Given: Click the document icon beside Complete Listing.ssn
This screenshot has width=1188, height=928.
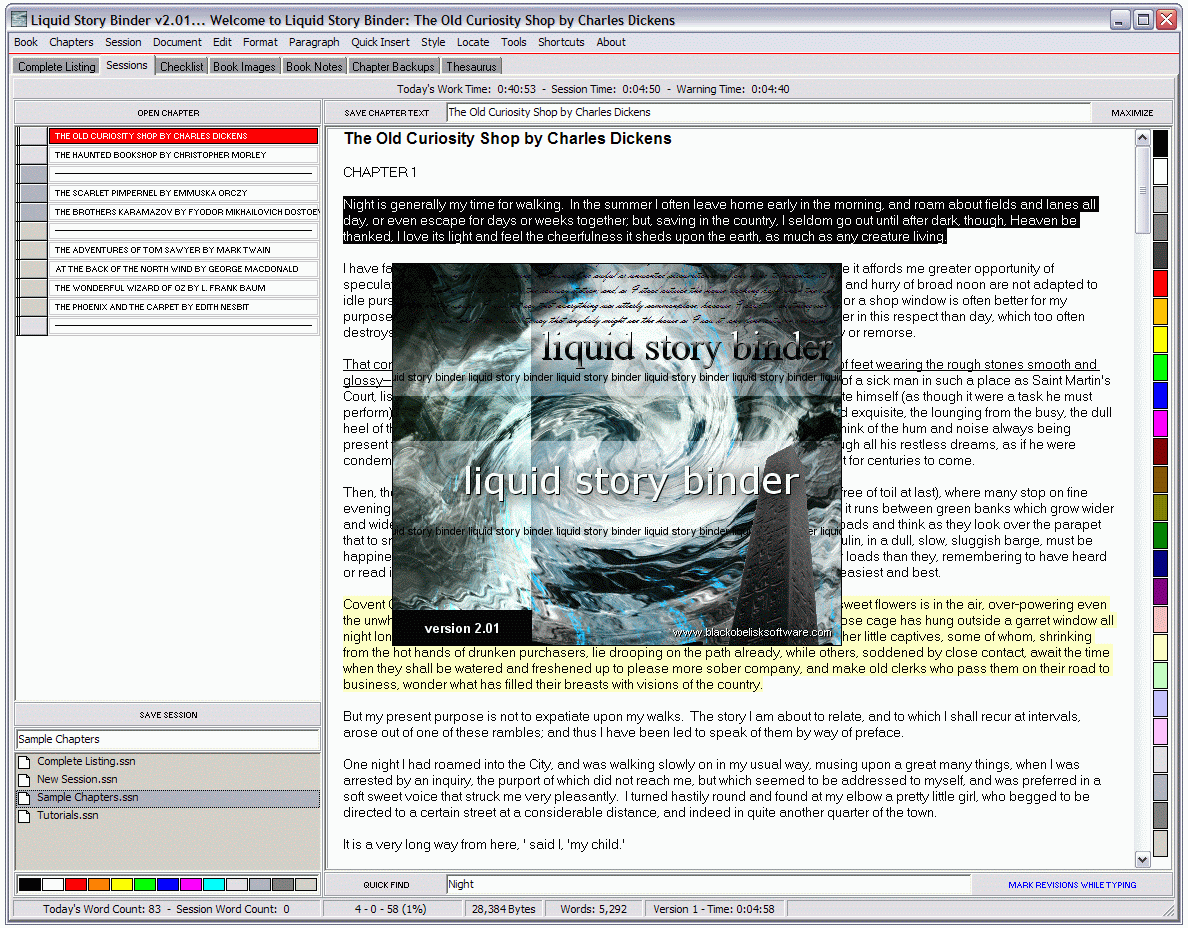Looking at the screenshot, I should point(24,762).
